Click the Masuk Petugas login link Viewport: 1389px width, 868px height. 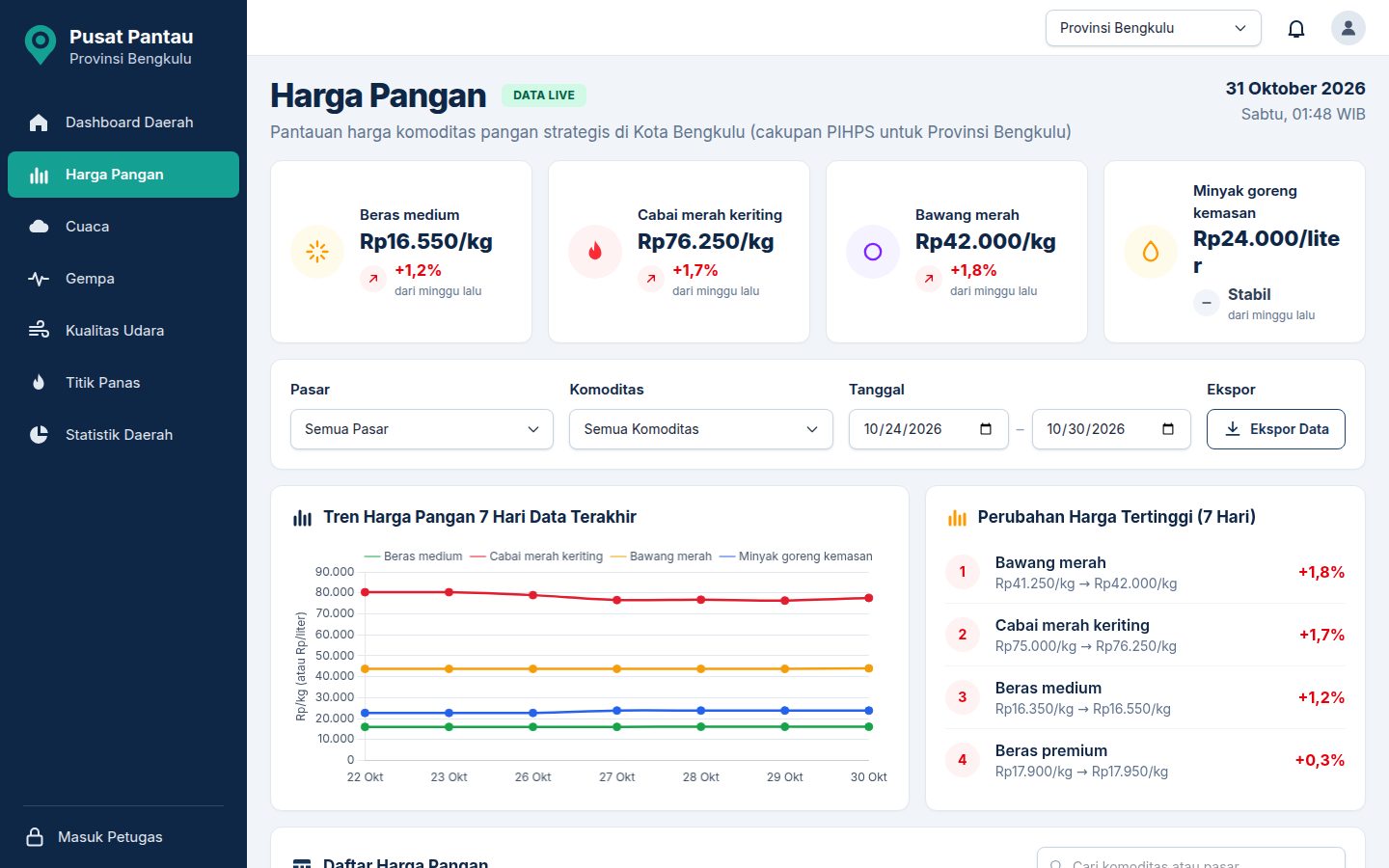(123, 836)
